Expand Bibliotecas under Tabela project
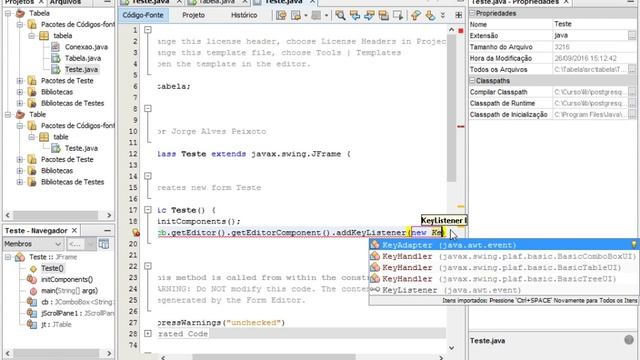 click(20, 92)
